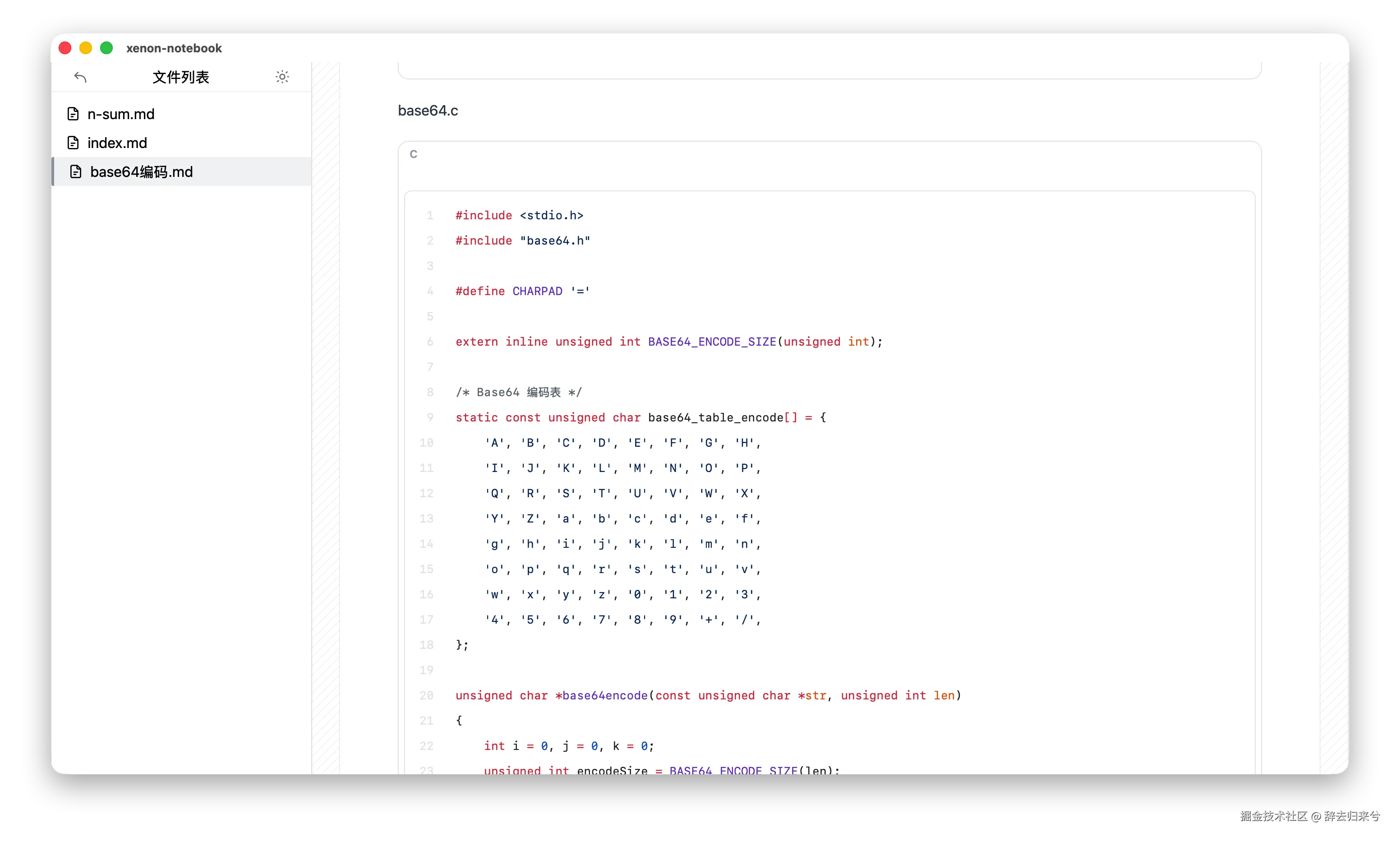Click the document icon beside index.md

[x=73, y=143]
